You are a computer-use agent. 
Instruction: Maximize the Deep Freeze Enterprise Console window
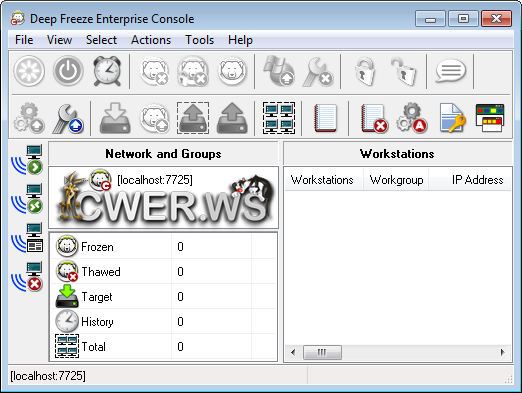pyautogui.click(x=463, y=19)
